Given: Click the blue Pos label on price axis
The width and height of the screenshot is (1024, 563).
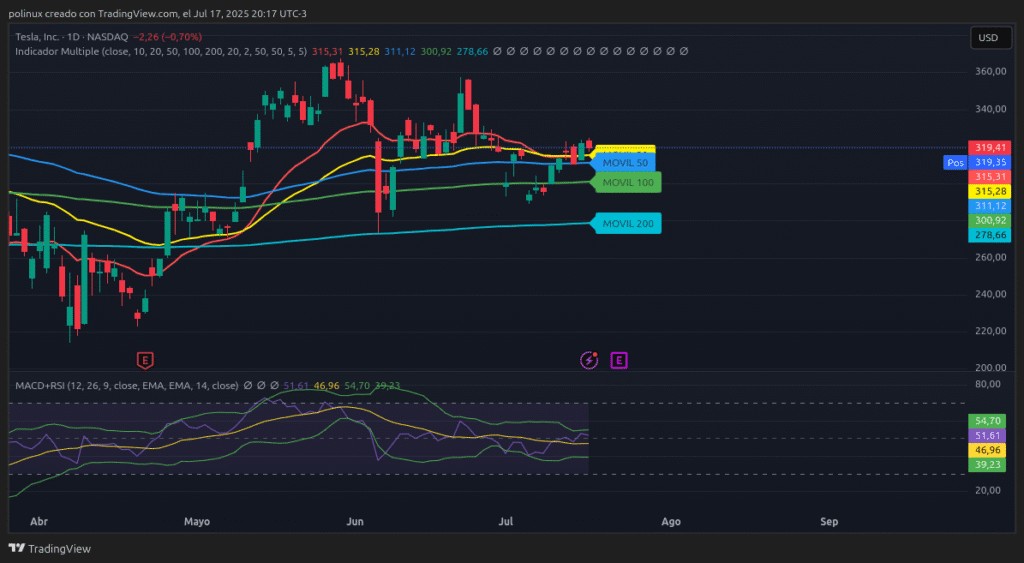Looking at the screenshot, I should (955, 162).
